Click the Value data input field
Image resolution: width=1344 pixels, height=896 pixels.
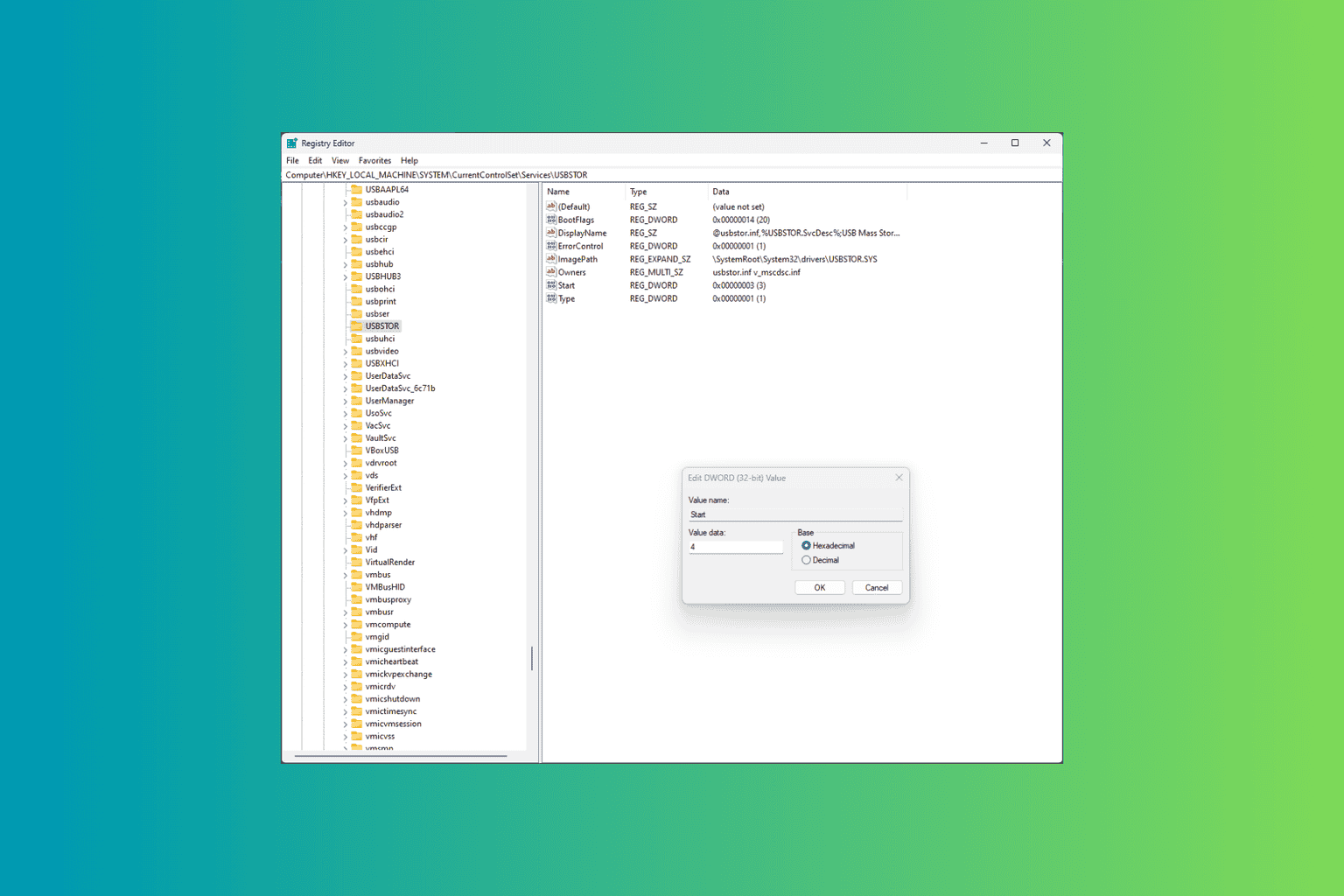[x=736, y=547]
